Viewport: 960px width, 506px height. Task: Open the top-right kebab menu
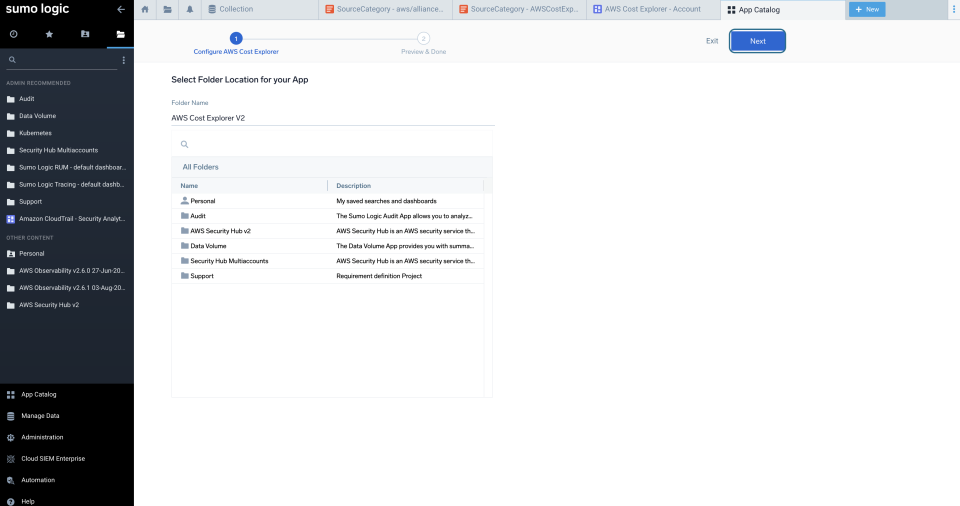[953, 9]
